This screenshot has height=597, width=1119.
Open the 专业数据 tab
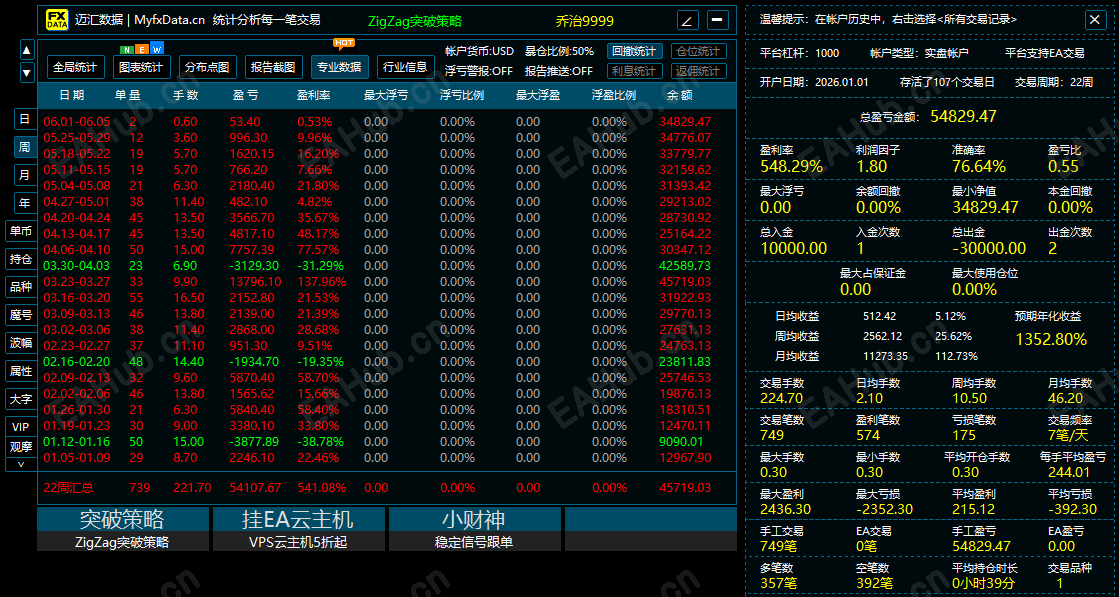pyautogui.click(x=340, y=68)
